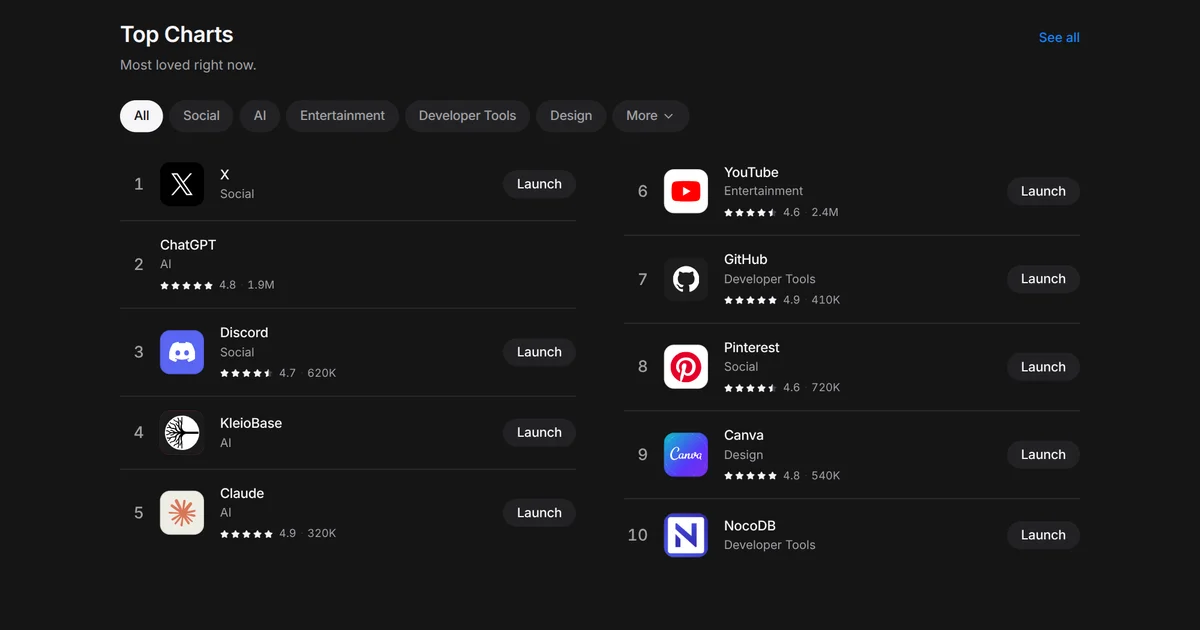Screen dimensions: 1200x630
Task: Click the Canva app icon
Action: [x=686, y=455]
